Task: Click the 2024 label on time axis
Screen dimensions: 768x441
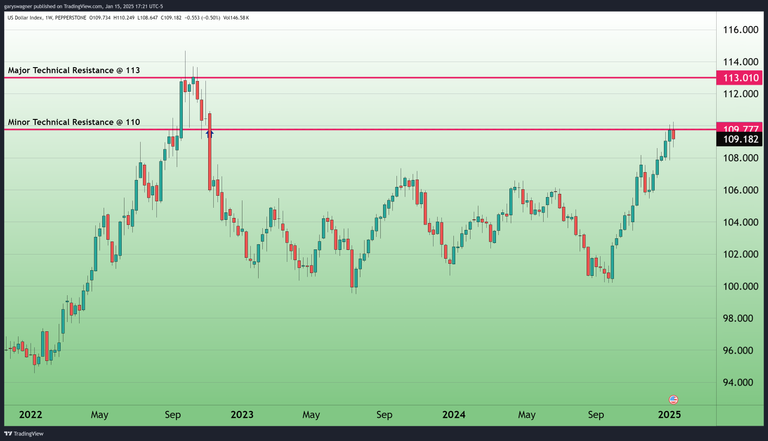Action: pos(455,414)
